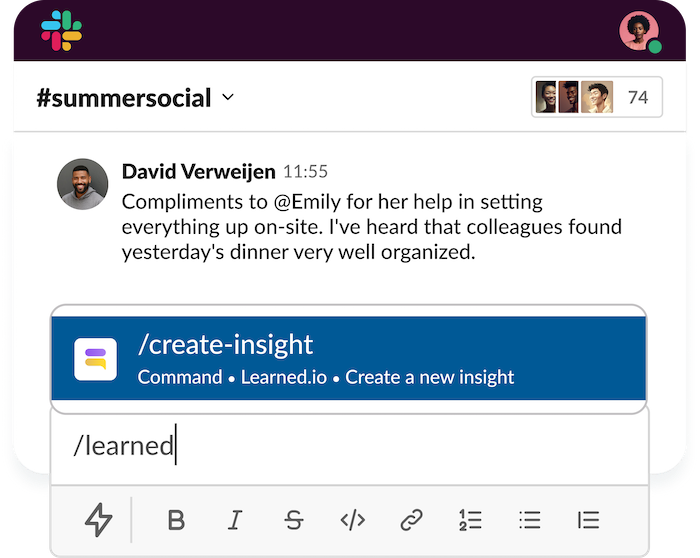This screenshot has width=700, height=558.
Task: Start a numbered list
Action: (x=470, y=519)
